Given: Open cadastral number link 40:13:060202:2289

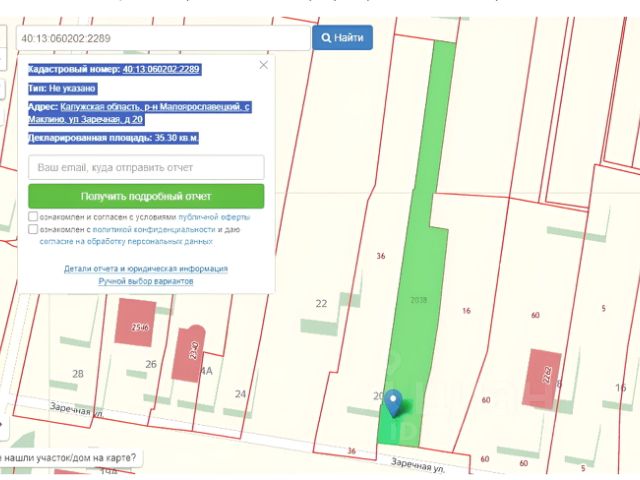Looking at the screenshot, I should pyautogui.click(x=161, y=69).
